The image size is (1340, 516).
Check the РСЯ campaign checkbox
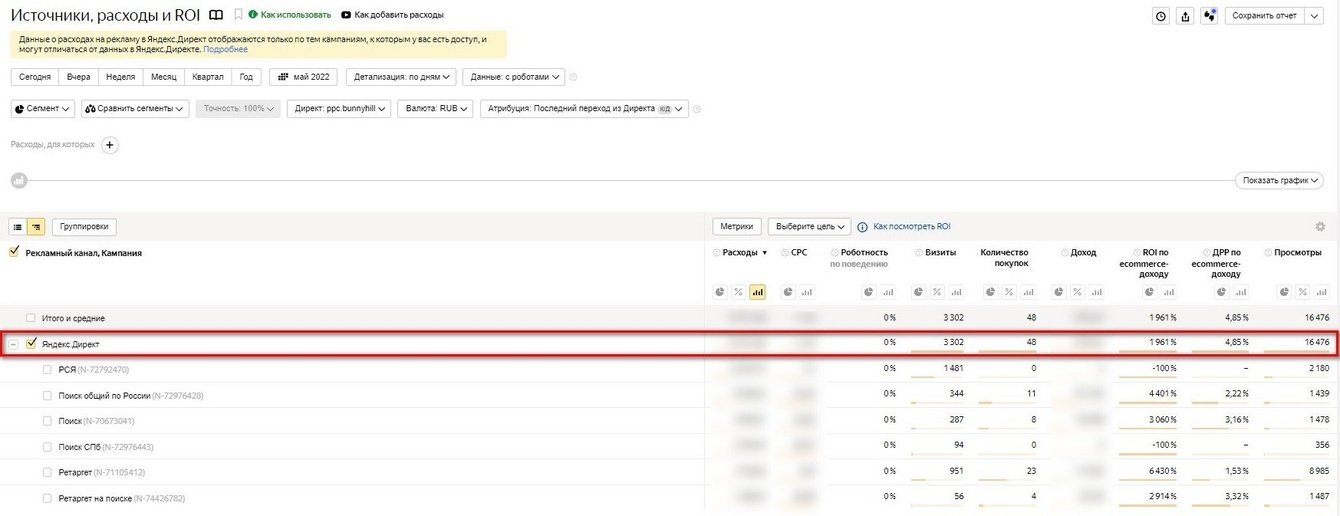[x=47, y=369]
